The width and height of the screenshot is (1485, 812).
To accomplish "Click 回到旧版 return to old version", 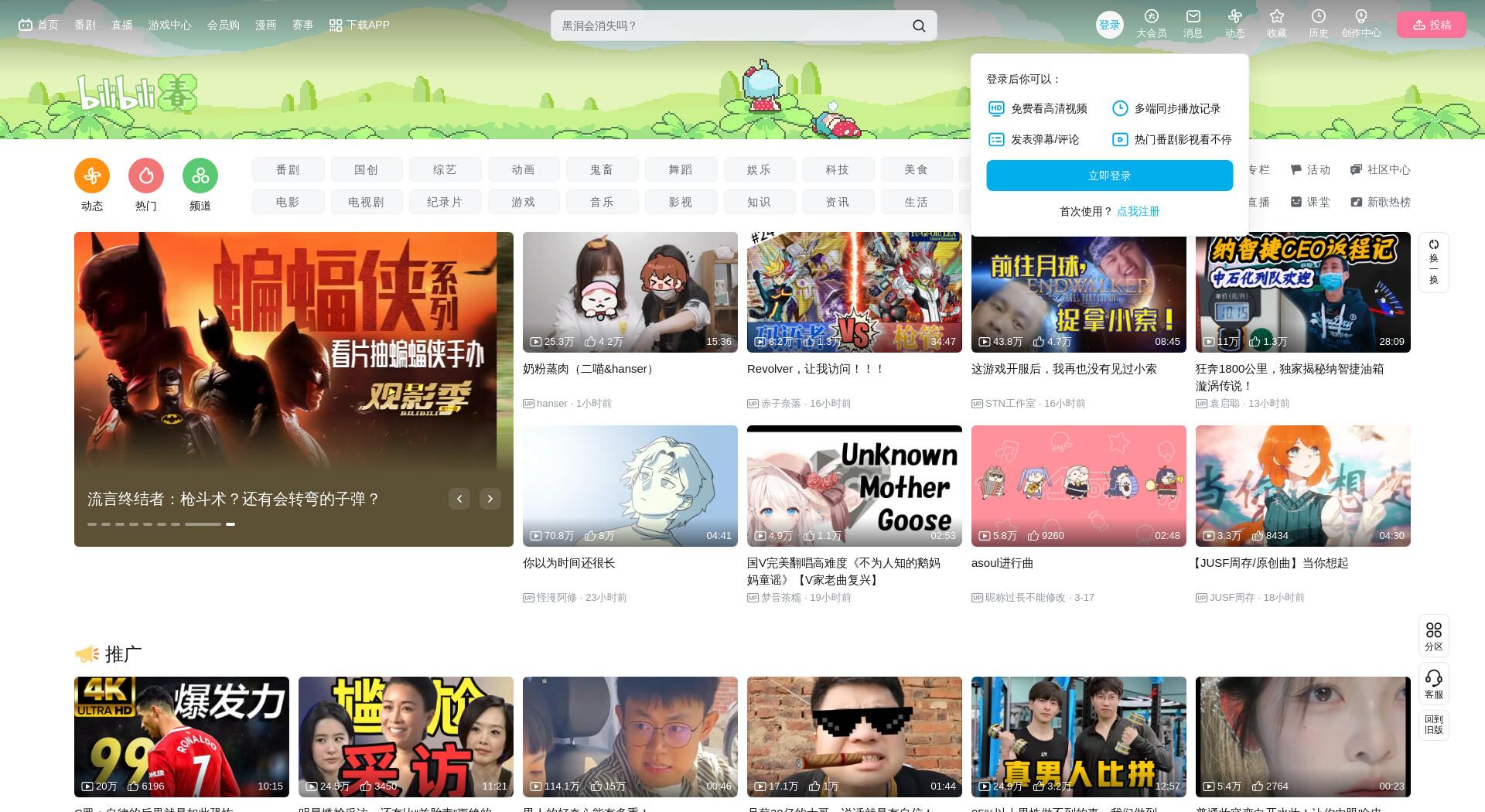I will (x=1434, y=725).
